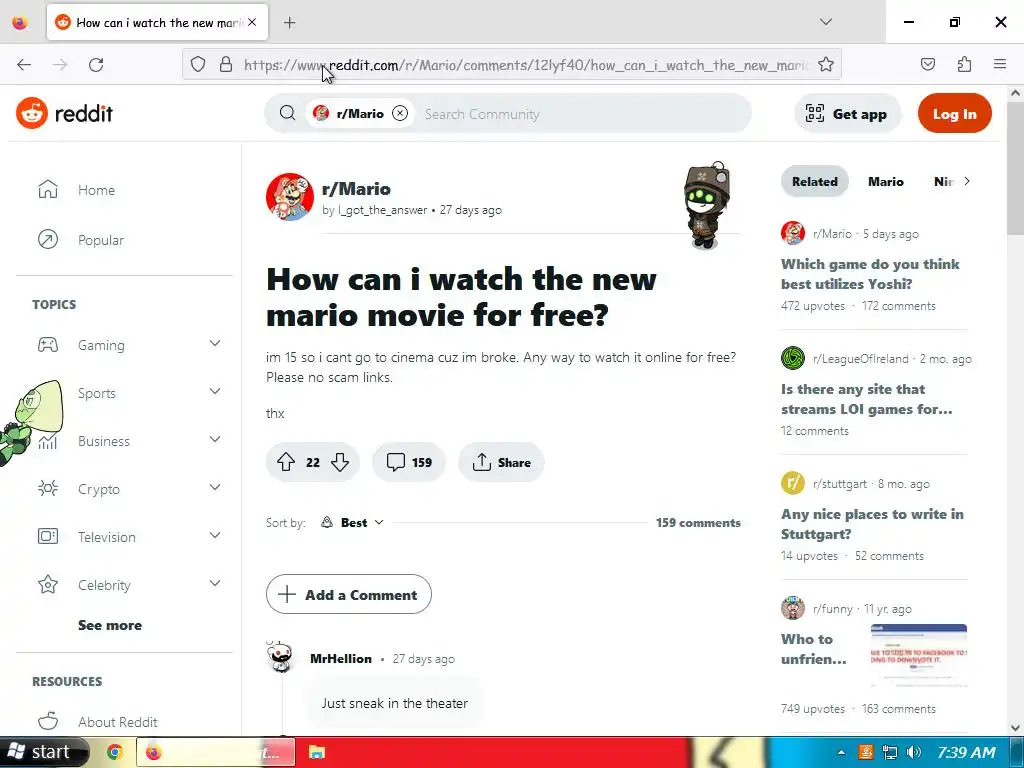Screen dimensions: 1024x768
Task: Open the r/Mario community link in post header
Action: 357,189
